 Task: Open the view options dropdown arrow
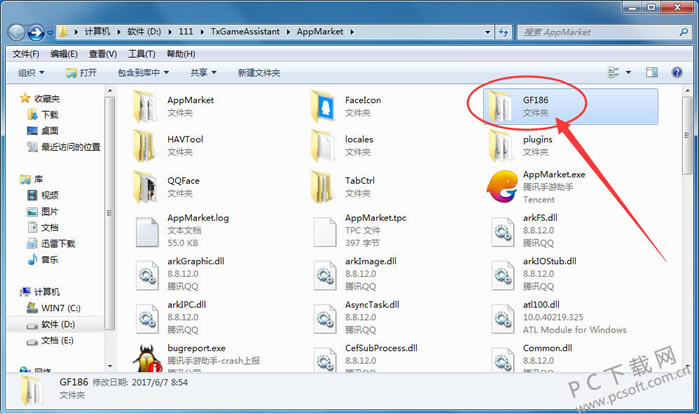pyautogui.click(x=628, y=72)
